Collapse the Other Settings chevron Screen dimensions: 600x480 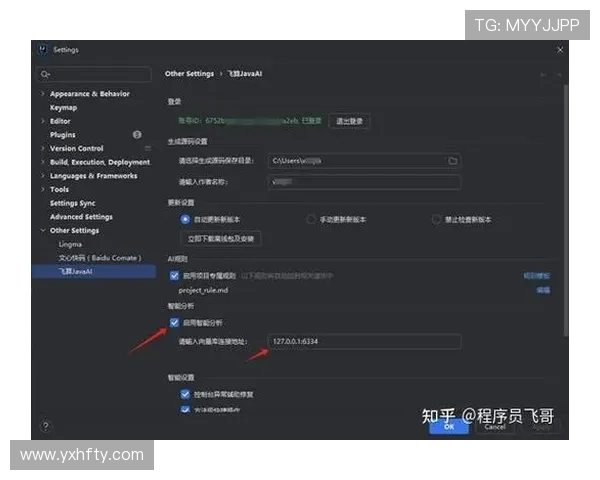click(43, 230)
